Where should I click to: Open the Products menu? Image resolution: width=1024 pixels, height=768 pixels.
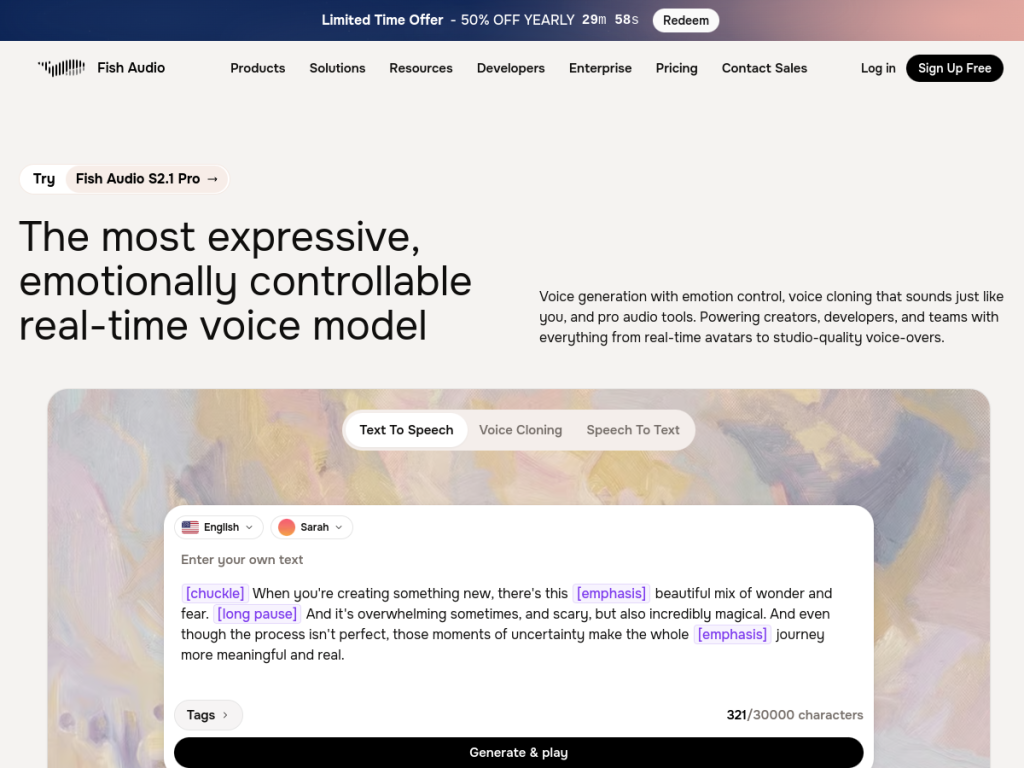click(258, 68)
